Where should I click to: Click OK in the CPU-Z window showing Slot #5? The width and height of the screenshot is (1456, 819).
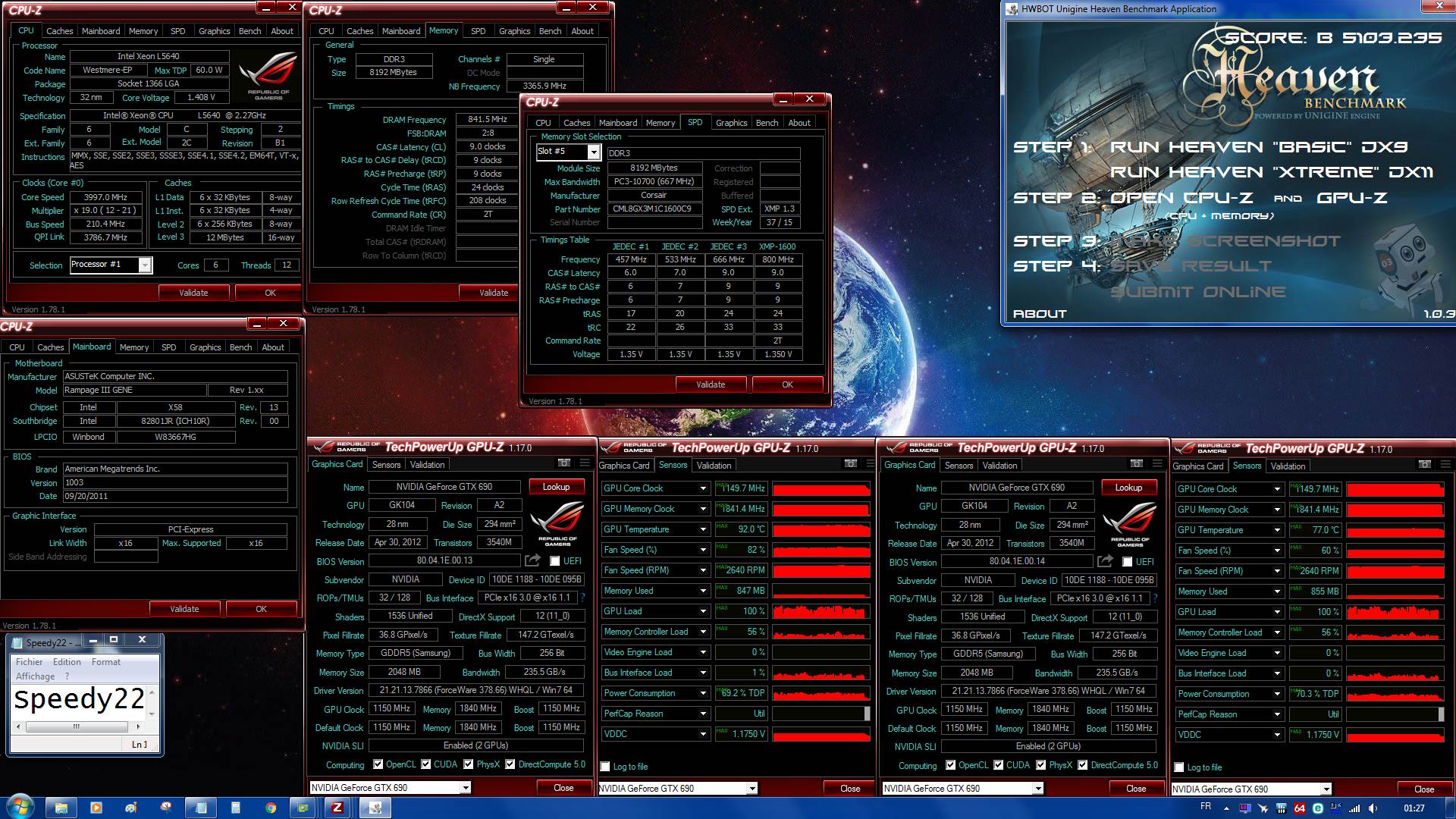pyautogui.click(x=787, y=384)
